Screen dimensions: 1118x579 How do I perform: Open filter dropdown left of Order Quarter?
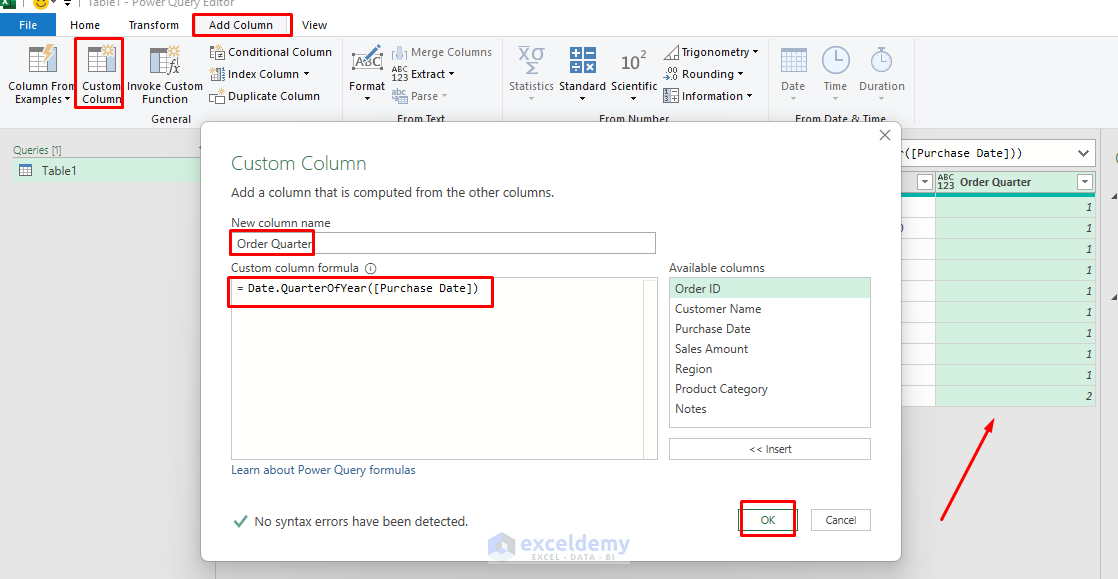point(925,182)
